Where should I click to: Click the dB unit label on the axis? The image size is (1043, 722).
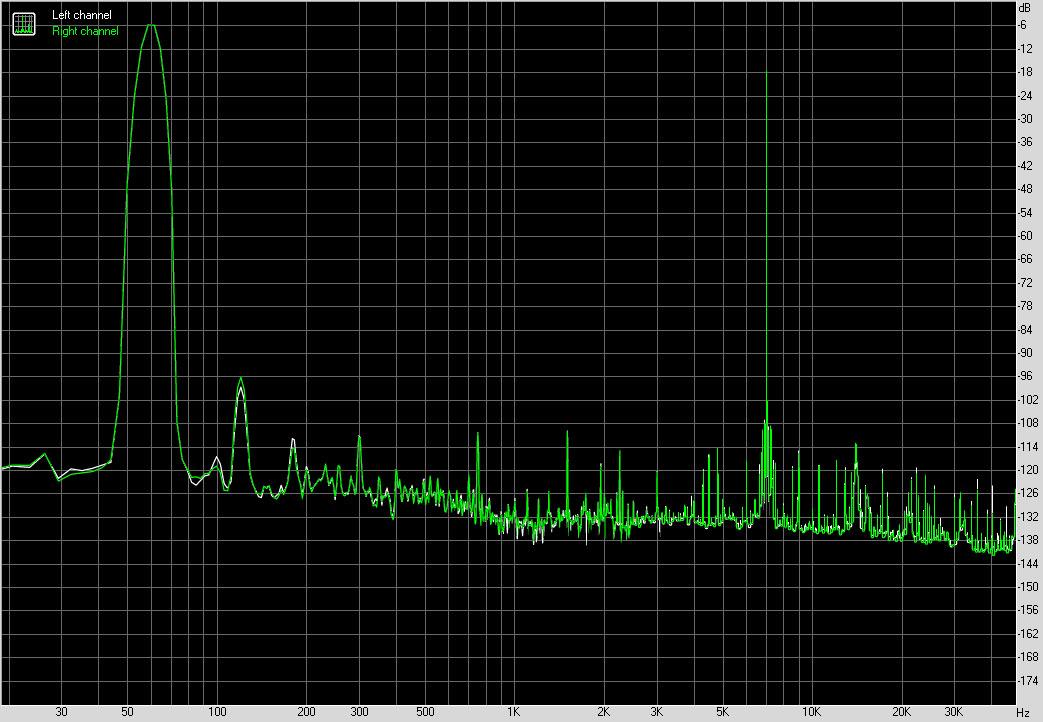1024,8
